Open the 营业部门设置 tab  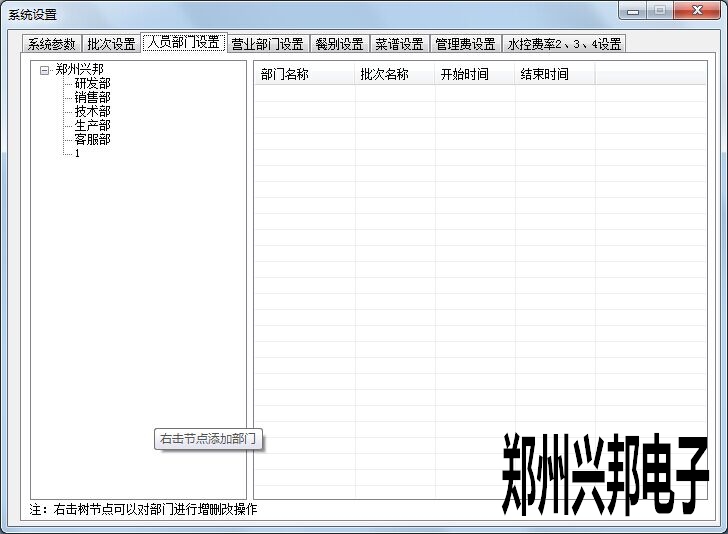coord(267,44)
